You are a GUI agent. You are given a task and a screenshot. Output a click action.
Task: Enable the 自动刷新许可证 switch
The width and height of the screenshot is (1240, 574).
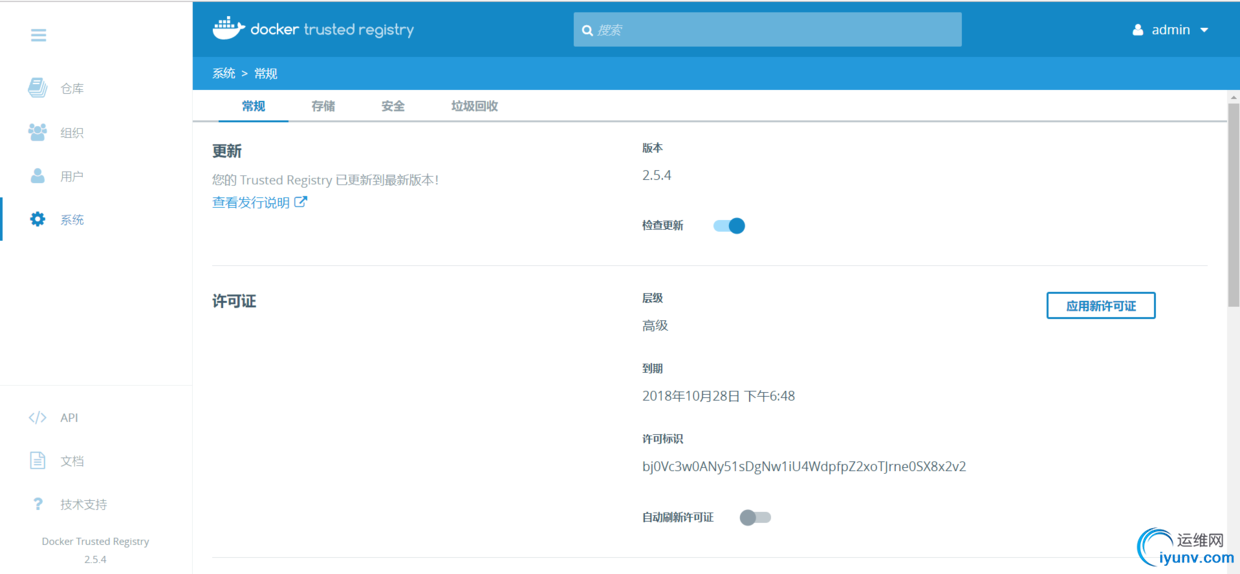click(x=755, y=517)
